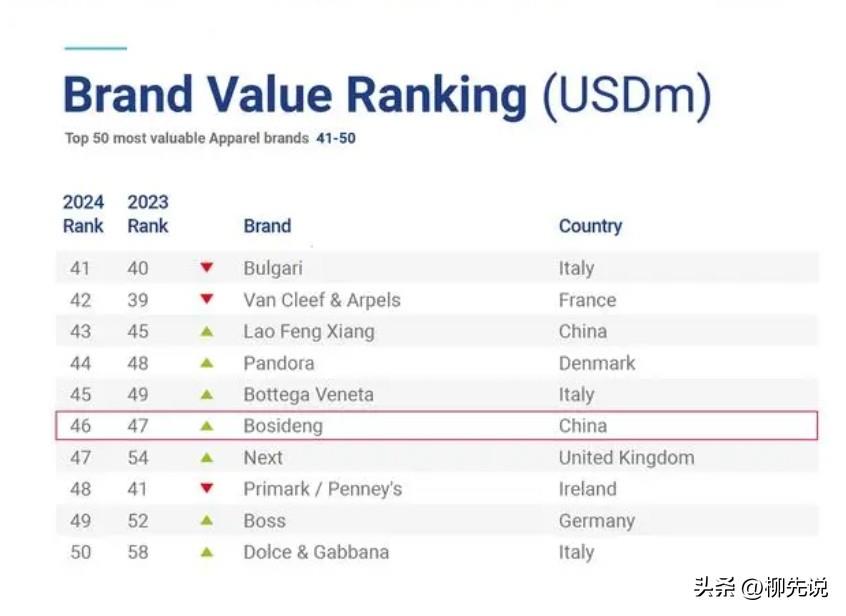Click the Brand Value Ranking title

click(x=386, y=96)
